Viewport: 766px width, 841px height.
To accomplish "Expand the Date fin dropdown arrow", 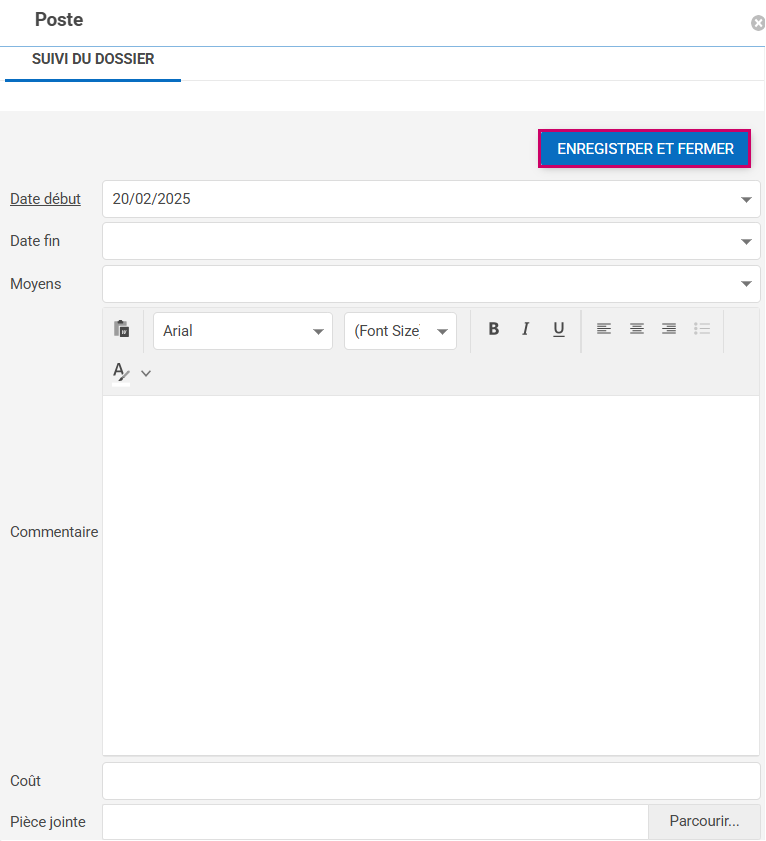I will tap(746, 241).
